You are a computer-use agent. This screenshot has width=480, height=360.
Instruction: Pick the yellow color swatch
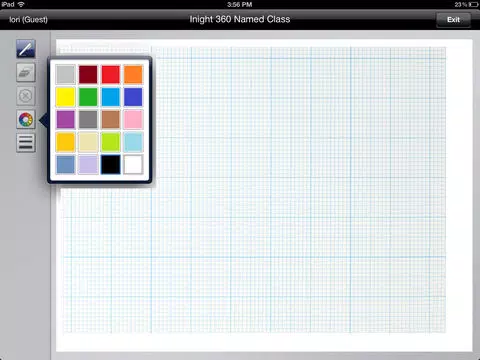[65, 97]
